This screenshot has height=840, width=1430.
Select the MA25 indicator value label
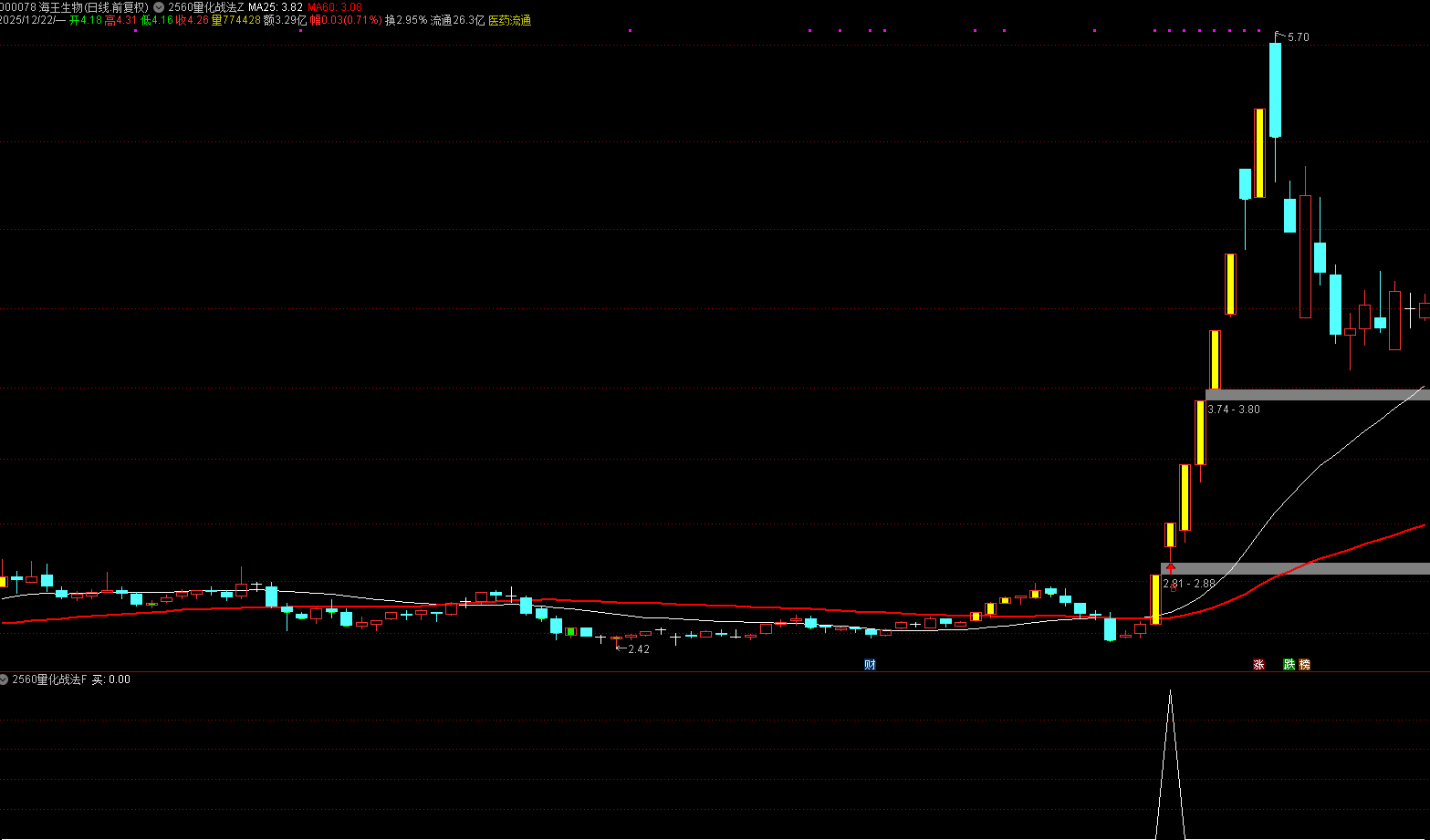point(276,7)
